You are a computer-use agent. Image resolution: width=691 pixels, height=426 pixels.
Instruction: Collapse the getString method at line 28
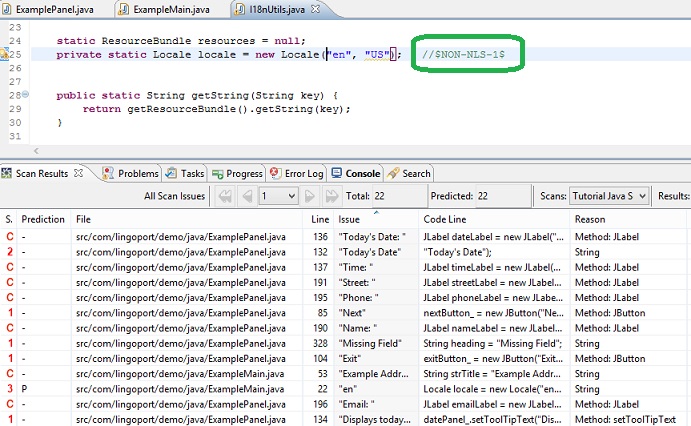point(26,95)
